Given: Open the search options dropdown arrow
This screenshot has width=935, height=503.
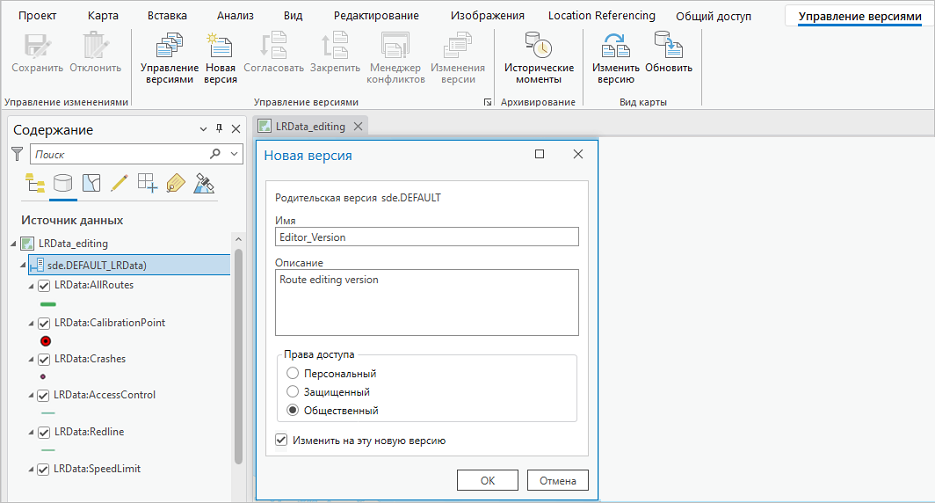Looking at the screenshot, I should [235, 155].
